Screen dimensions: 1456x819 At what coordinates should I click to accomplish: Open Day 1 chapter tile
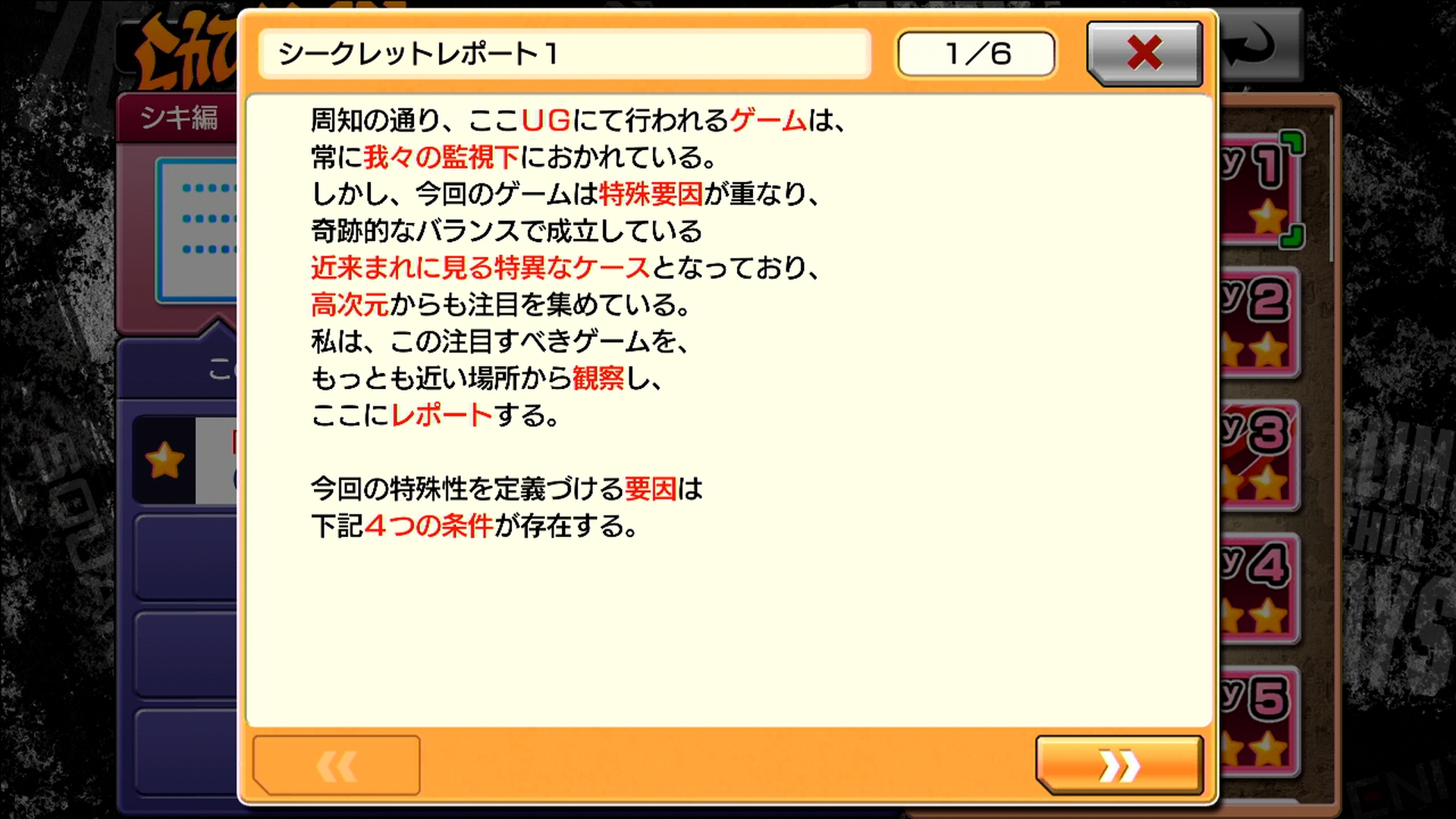point(1260,190)
